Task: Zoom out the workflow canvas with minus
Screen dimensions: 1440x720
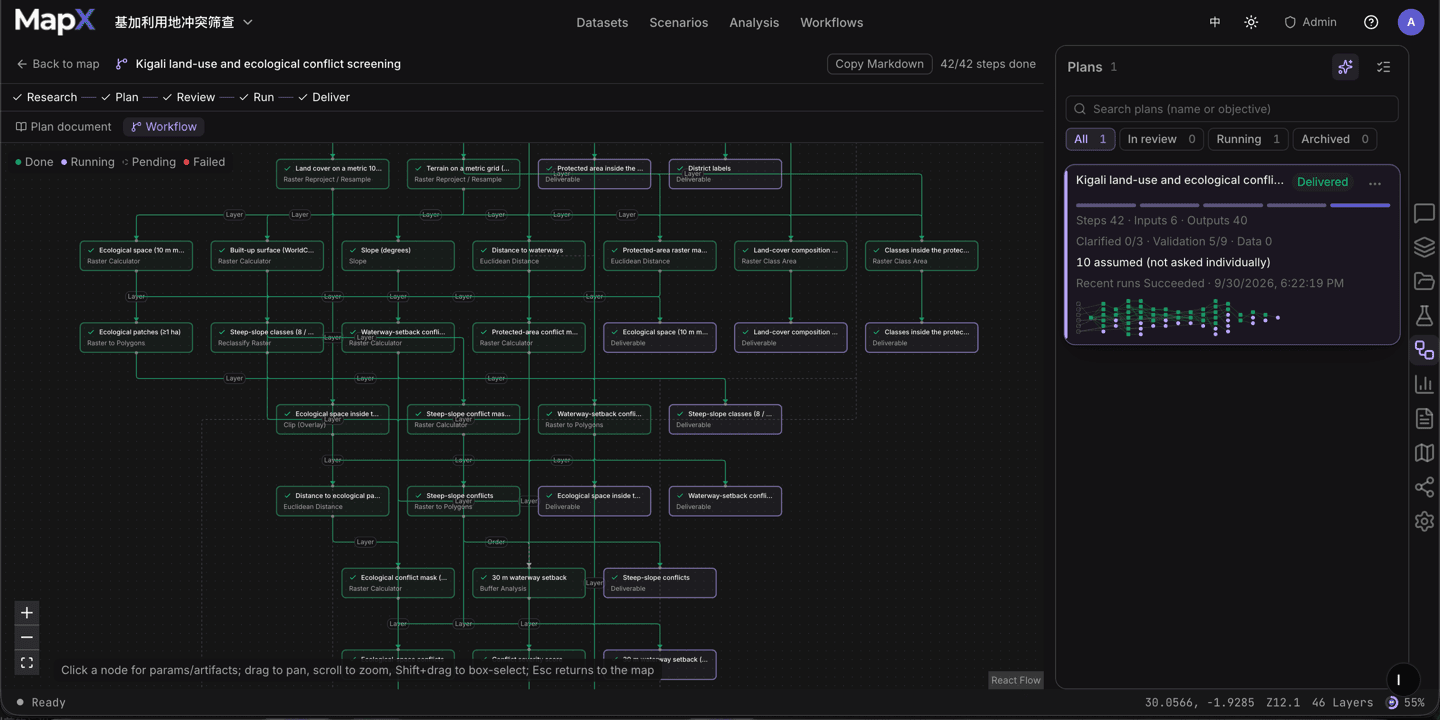Action: pos(27,637)
